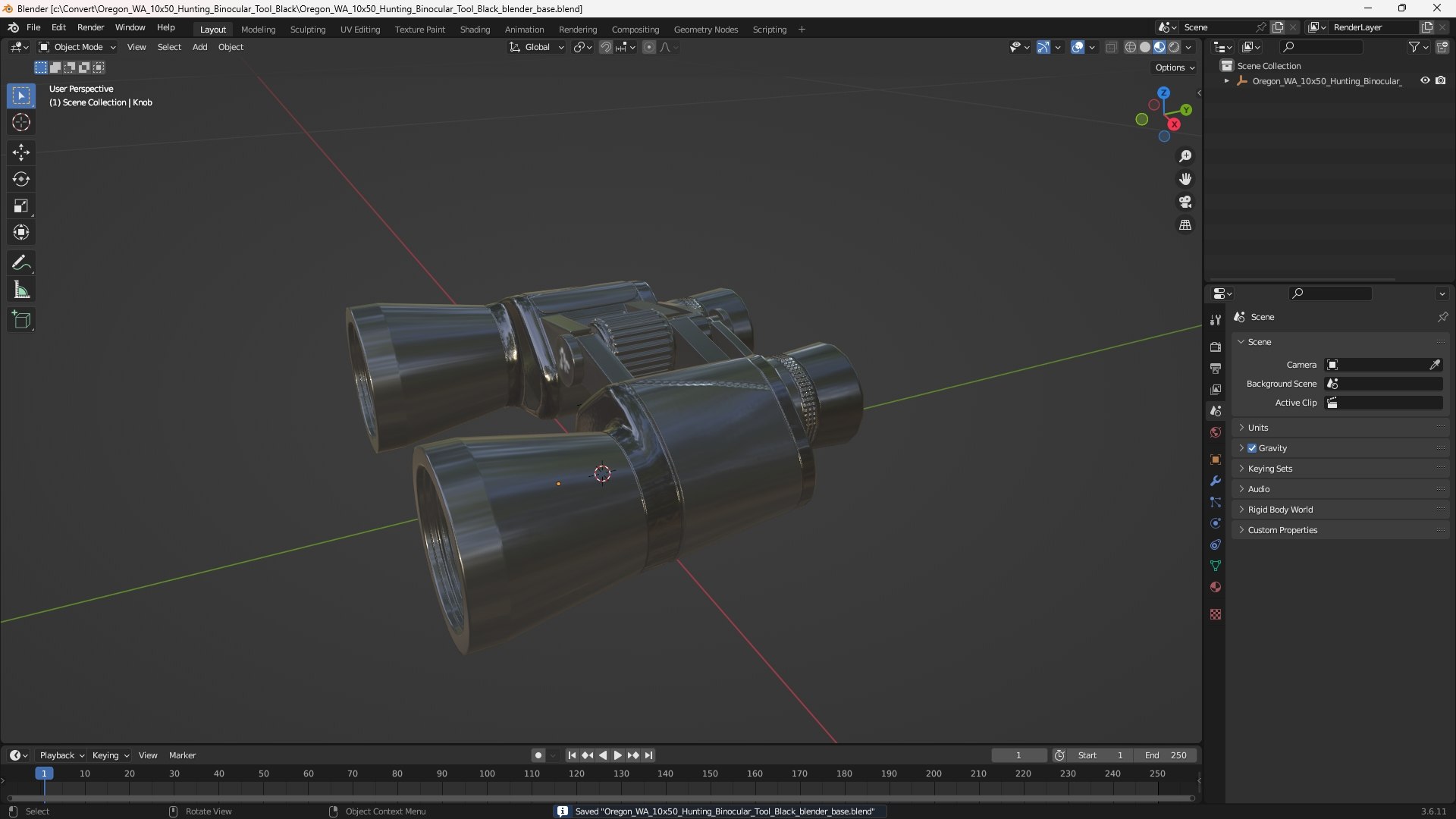This screenshot has height=819, width=1456.
Task: Toggle snapping magnet icon
Action: pyautogui.click(x=606, y=47)
